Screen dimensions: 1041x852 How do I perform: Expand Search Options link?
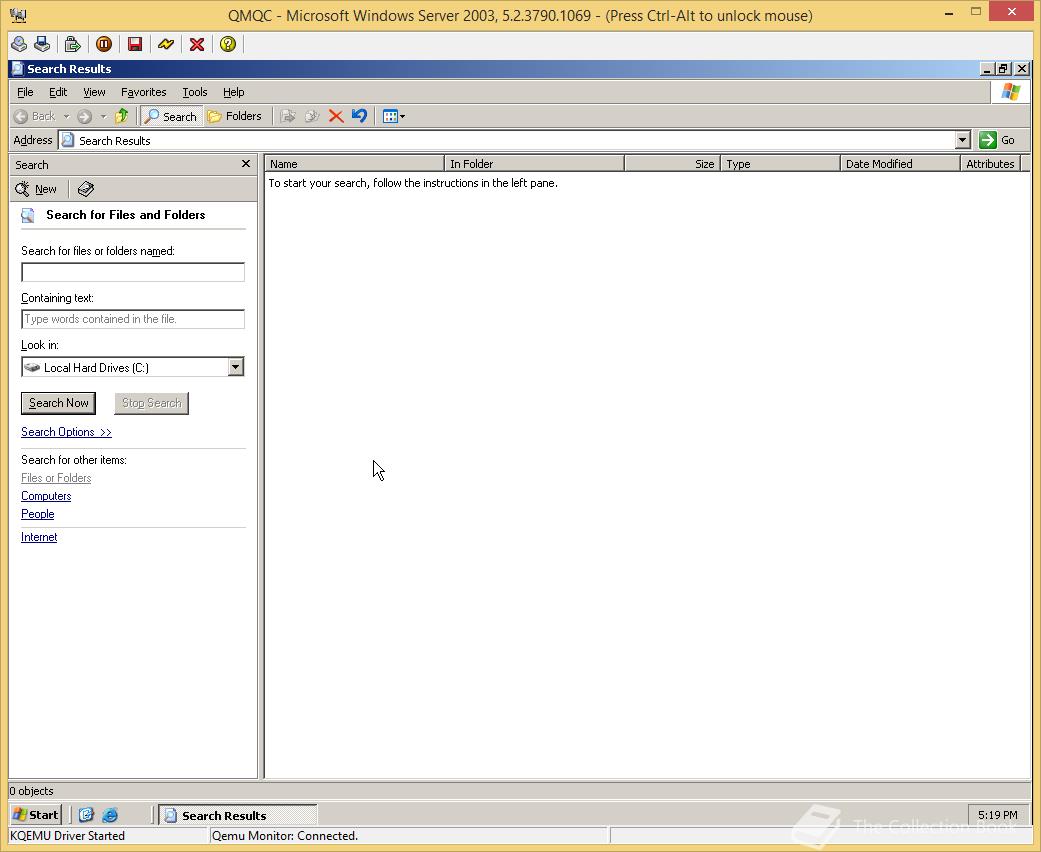(66, 432)
